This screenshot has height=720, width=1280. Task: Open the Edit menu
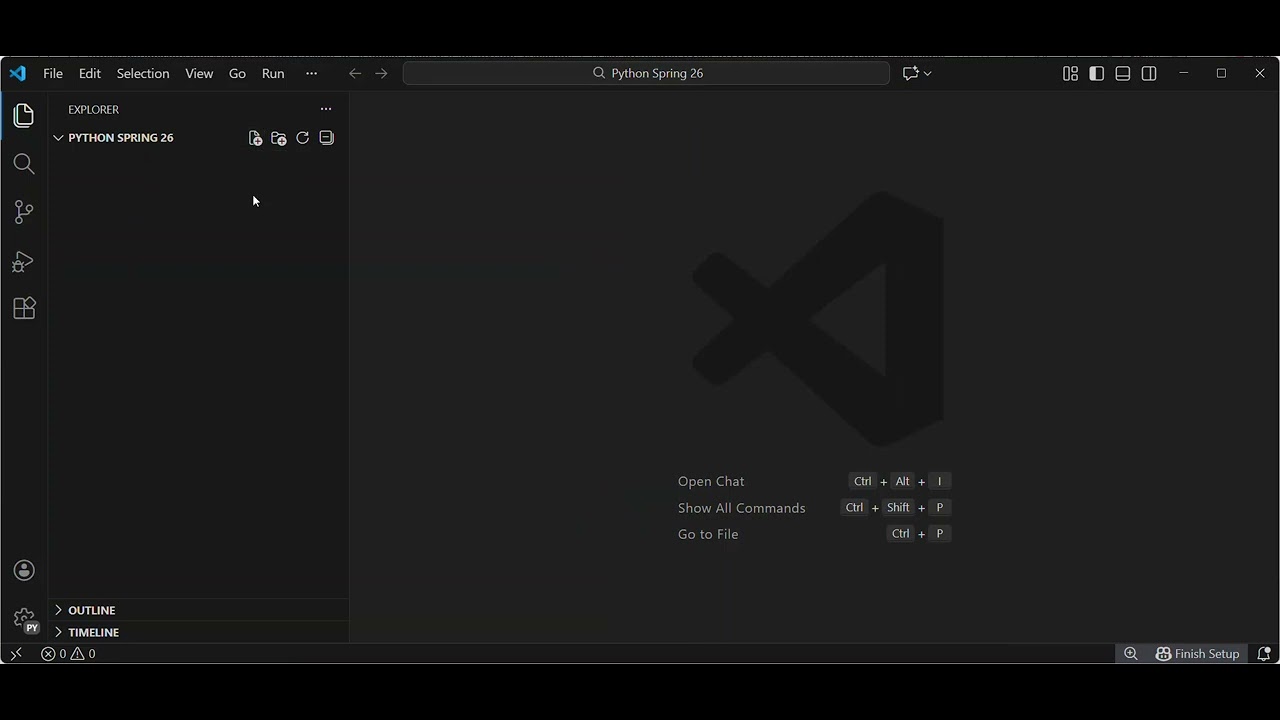(90, 73)
